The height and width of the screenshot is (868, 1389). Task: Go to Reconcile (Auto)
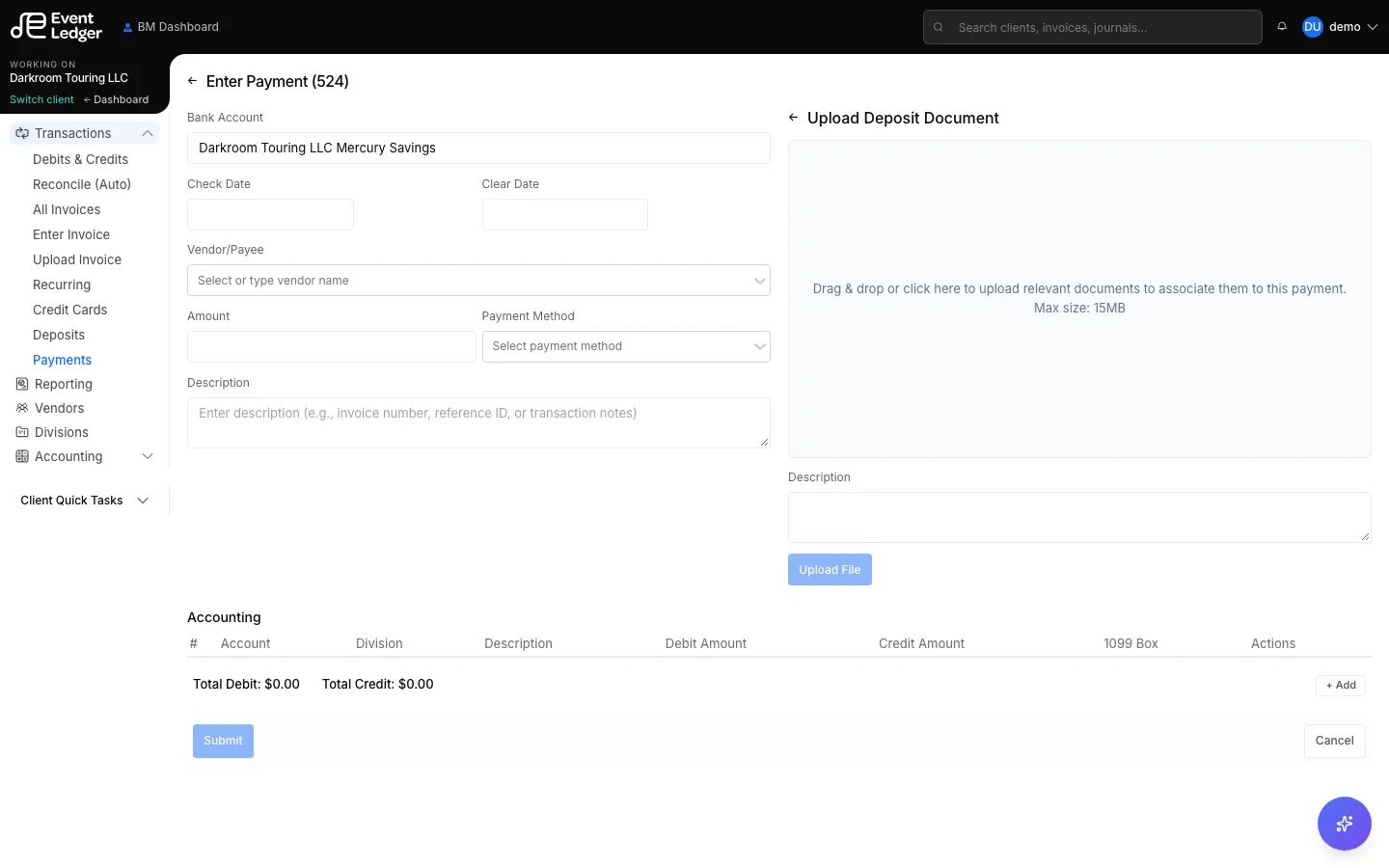82,184
